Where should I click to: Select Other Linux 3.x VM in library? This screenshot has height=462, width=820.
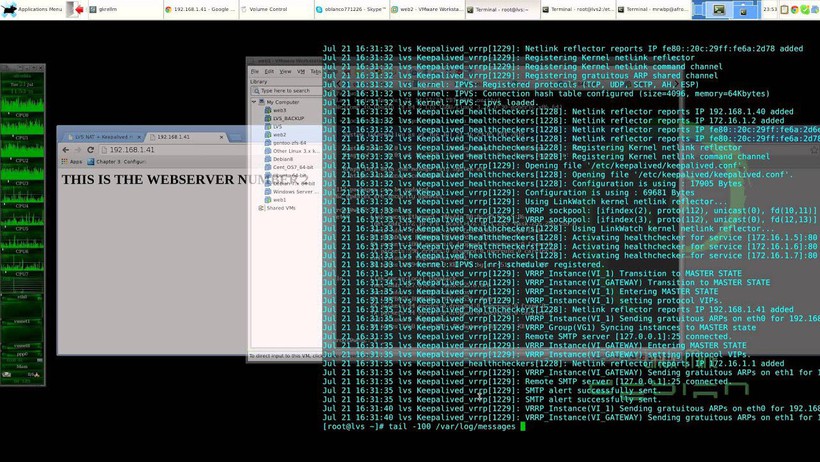(x=296, y=151)
